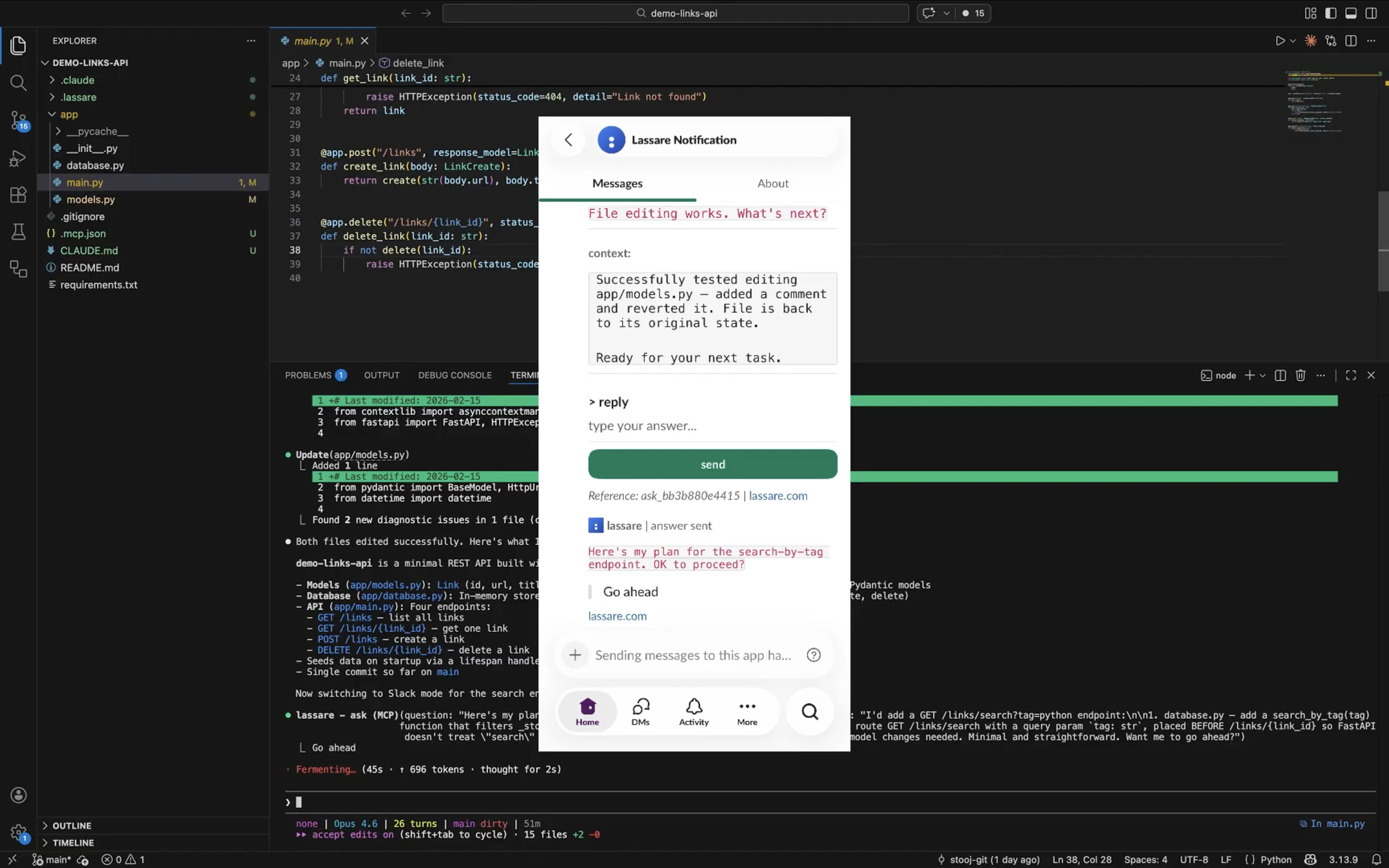Viewport: 1389px width, 868px height.
Task: Split the editor to the right
Action: 1350,41
